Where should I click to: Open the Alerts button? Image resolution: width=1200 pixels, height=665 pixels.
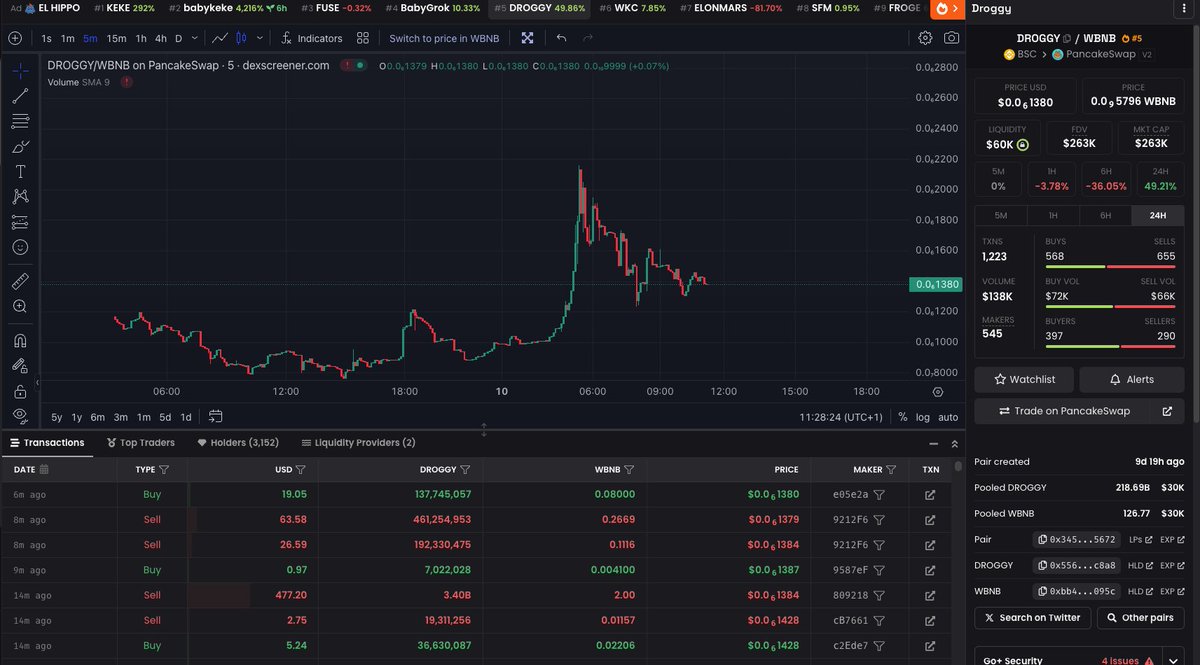coord(1132,379)
